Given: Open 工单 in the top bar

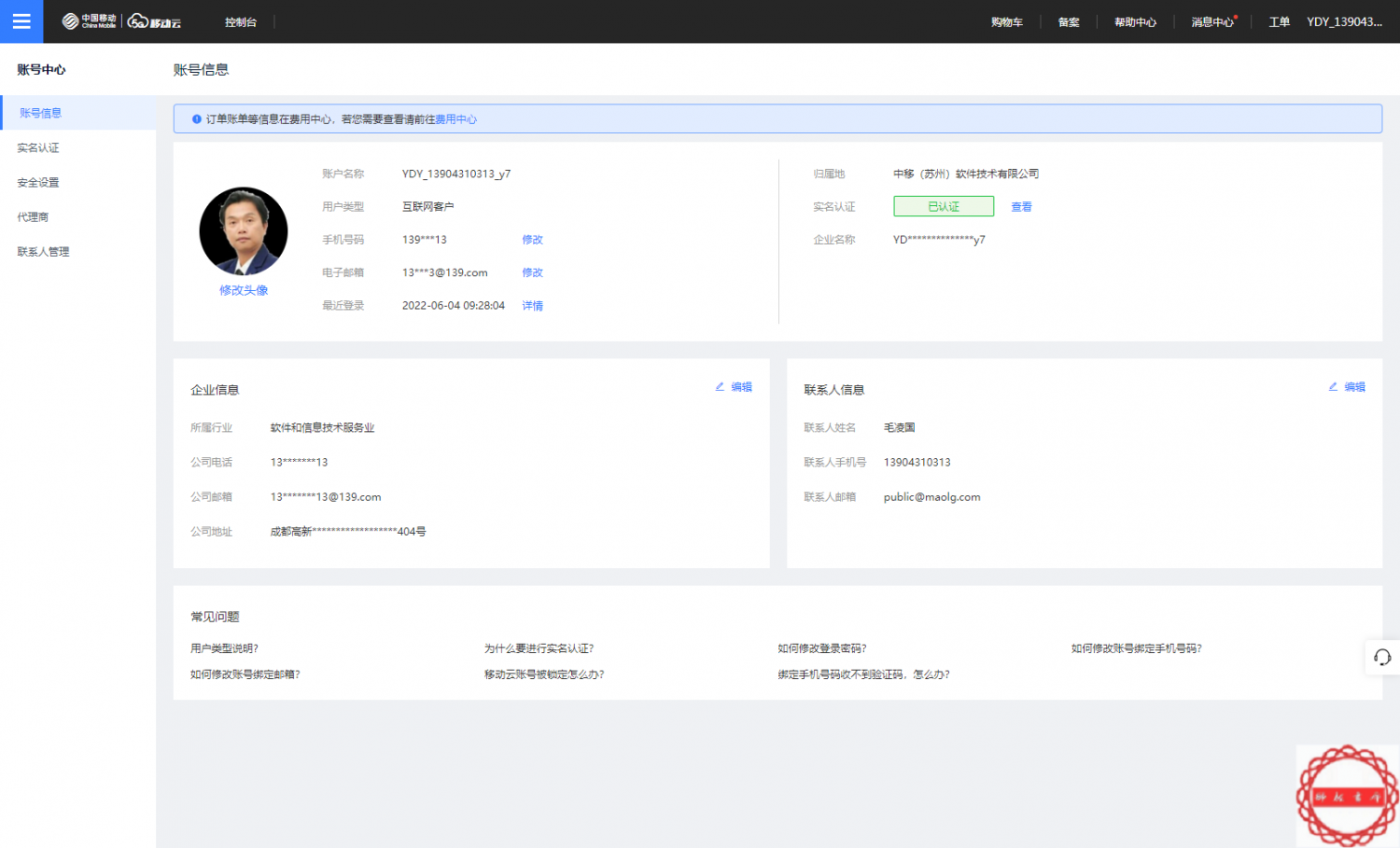Looking at the screenshot, I should tap(1279, 22).
